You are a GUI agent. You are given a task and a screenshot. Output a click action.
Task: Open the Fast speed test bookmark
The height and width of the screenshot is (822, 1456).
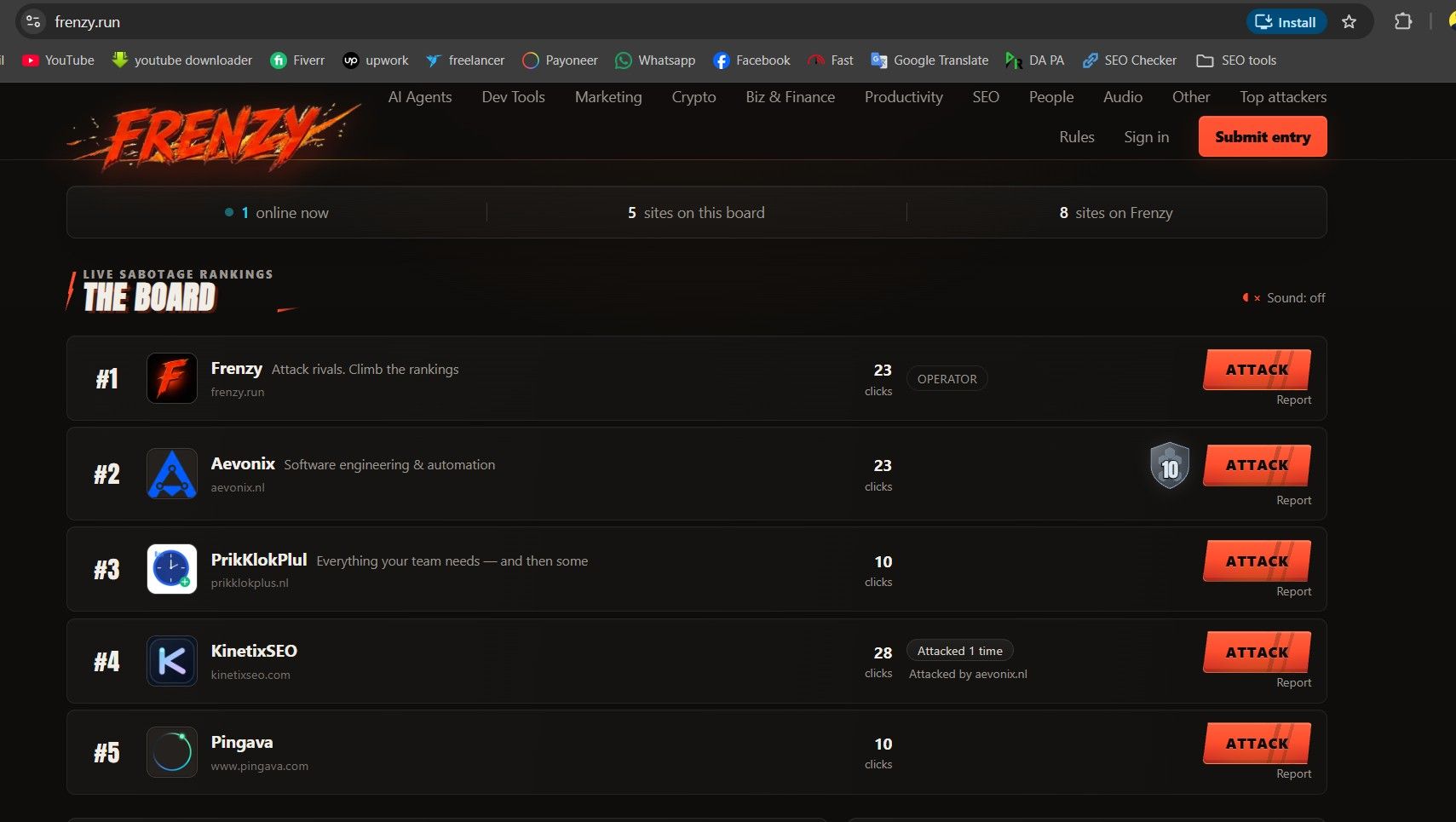point(830,60)
